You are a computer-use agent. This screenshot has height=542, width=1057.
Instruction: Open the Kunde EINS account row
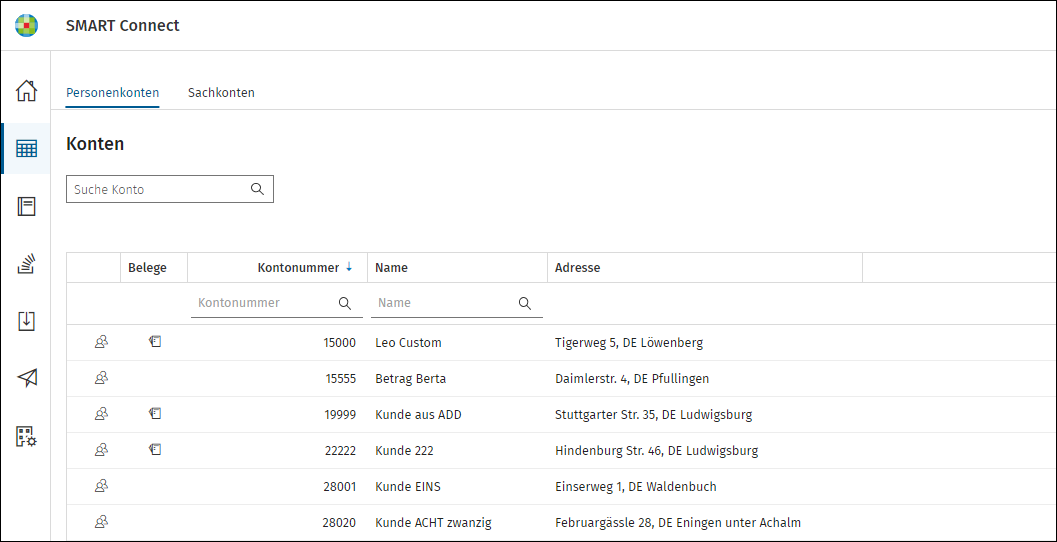pyautogui.click(x=562, y=487)
